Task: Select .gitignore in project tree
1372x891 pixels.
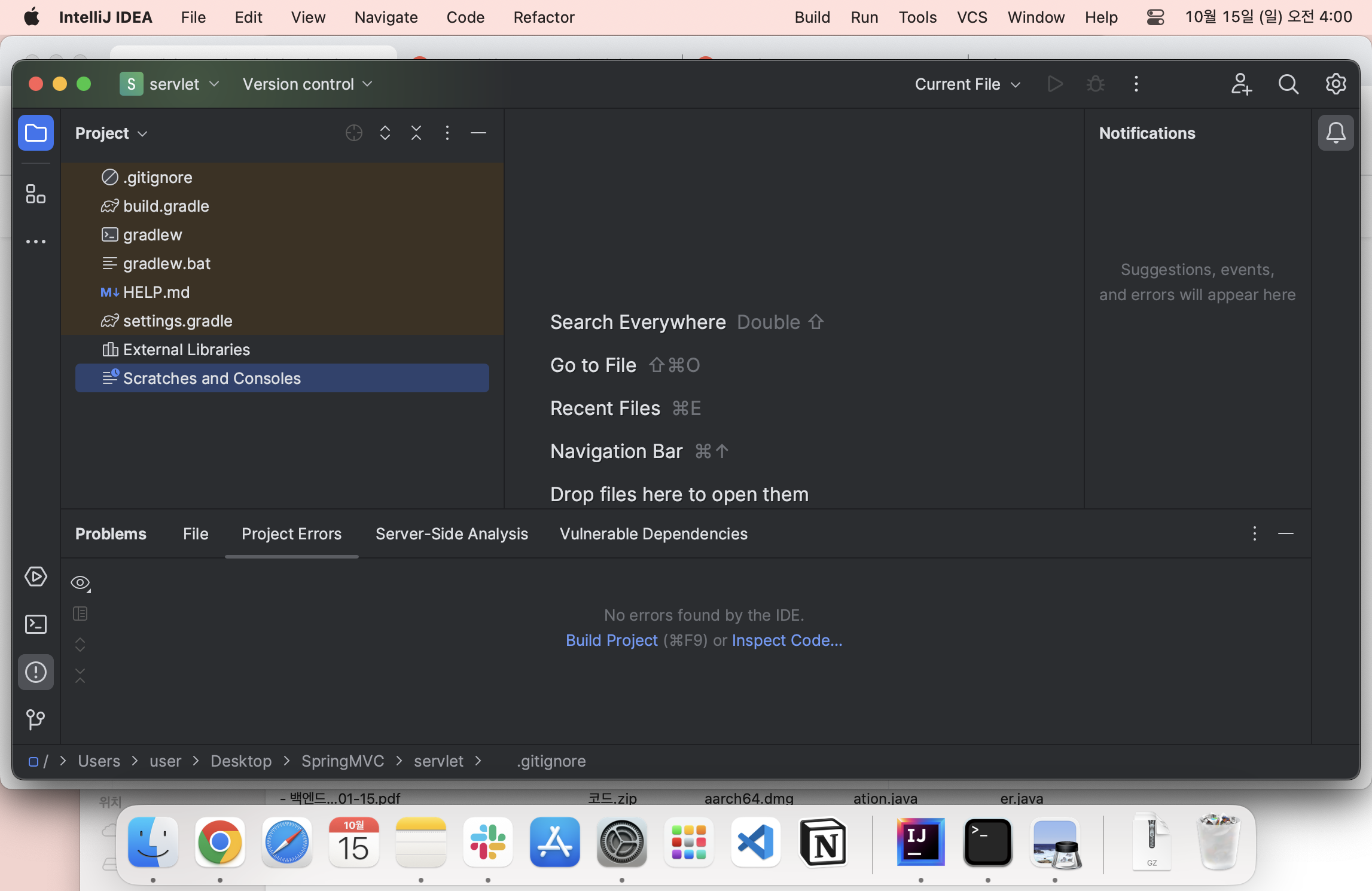Action: pos(282,177)
